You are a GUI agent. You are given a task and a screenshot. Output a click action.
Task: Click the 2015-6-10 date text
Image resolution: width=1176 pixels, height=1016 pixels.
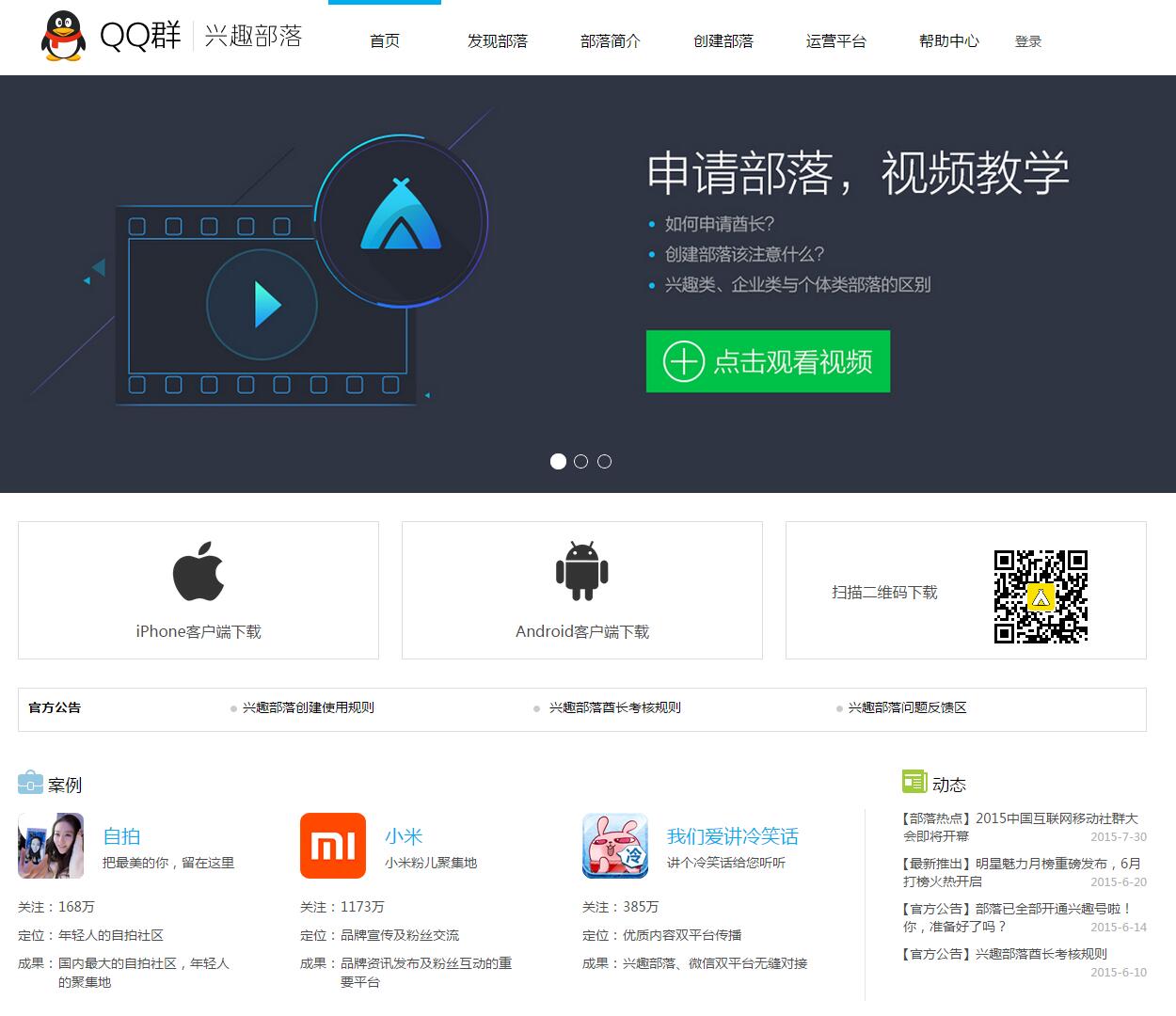(x=1119, y=972)
